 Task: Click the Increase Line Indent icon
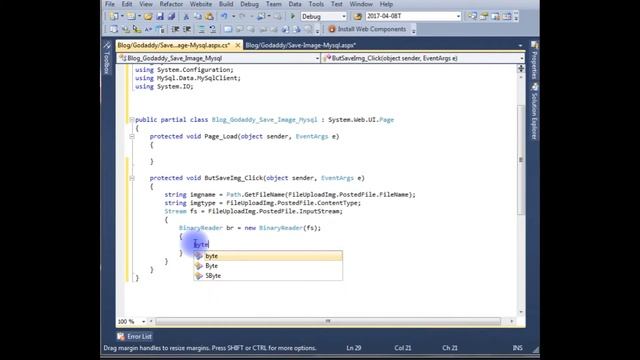click(x=187, y=29)
